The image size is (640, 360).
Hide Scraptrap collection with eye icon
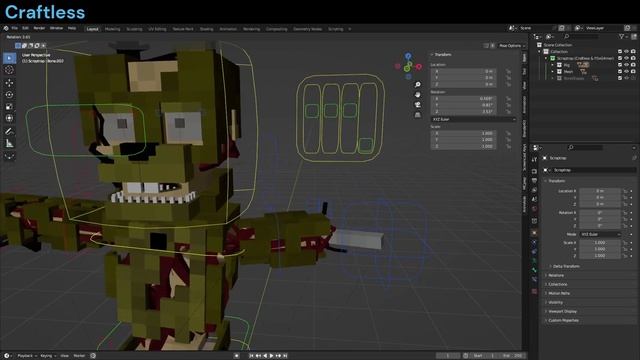tap(627, 58)
